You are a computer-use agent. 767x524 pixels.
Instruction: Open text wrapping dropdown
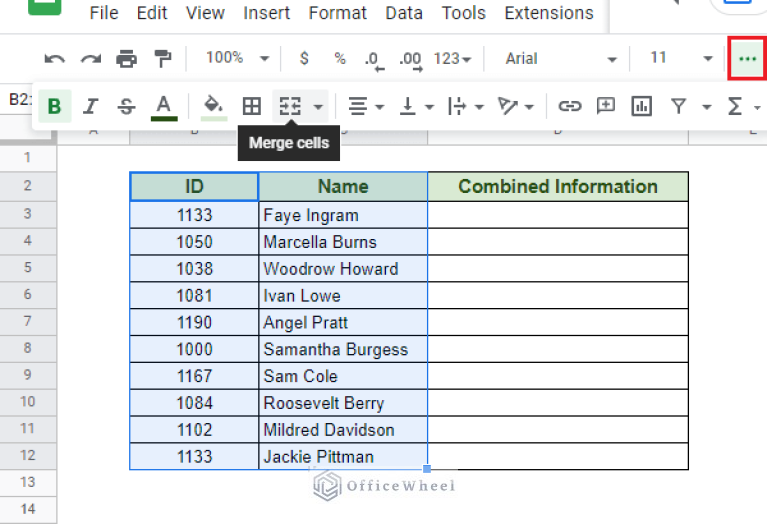click(466, 106)
